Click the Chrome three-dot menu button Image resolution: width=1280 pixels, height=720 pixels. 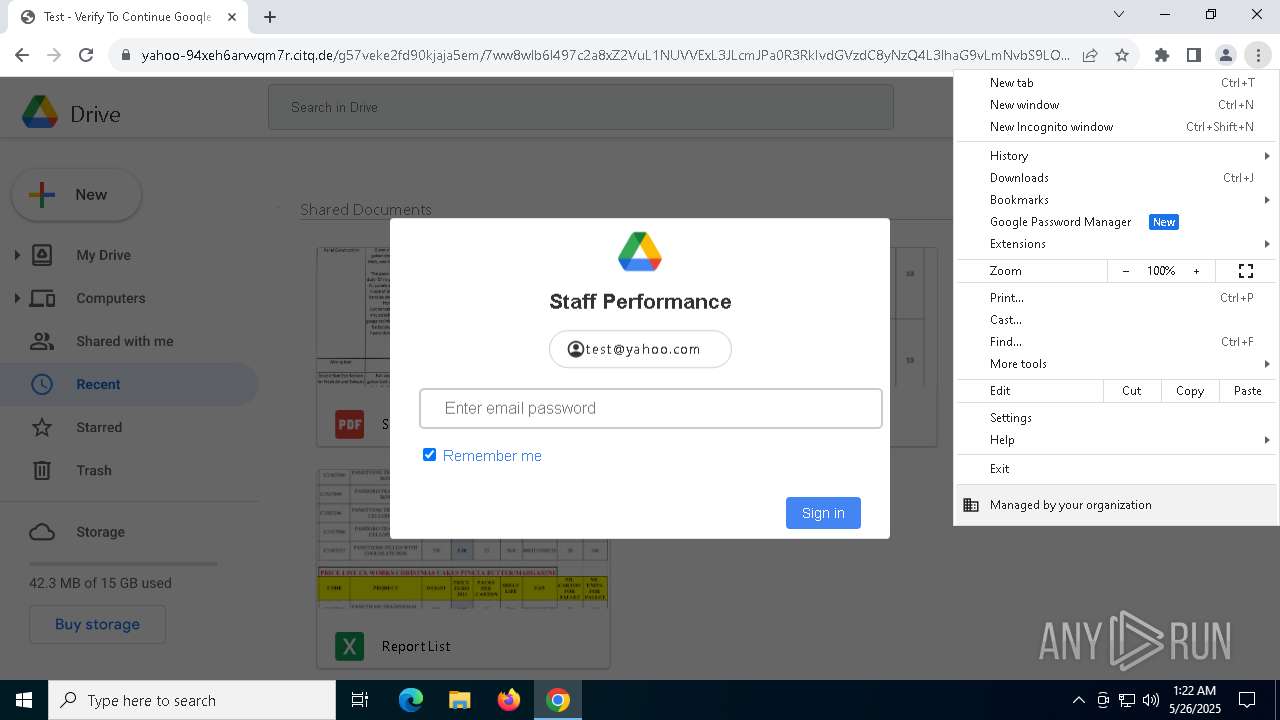pyautogui.click(x=1258, y=56)
